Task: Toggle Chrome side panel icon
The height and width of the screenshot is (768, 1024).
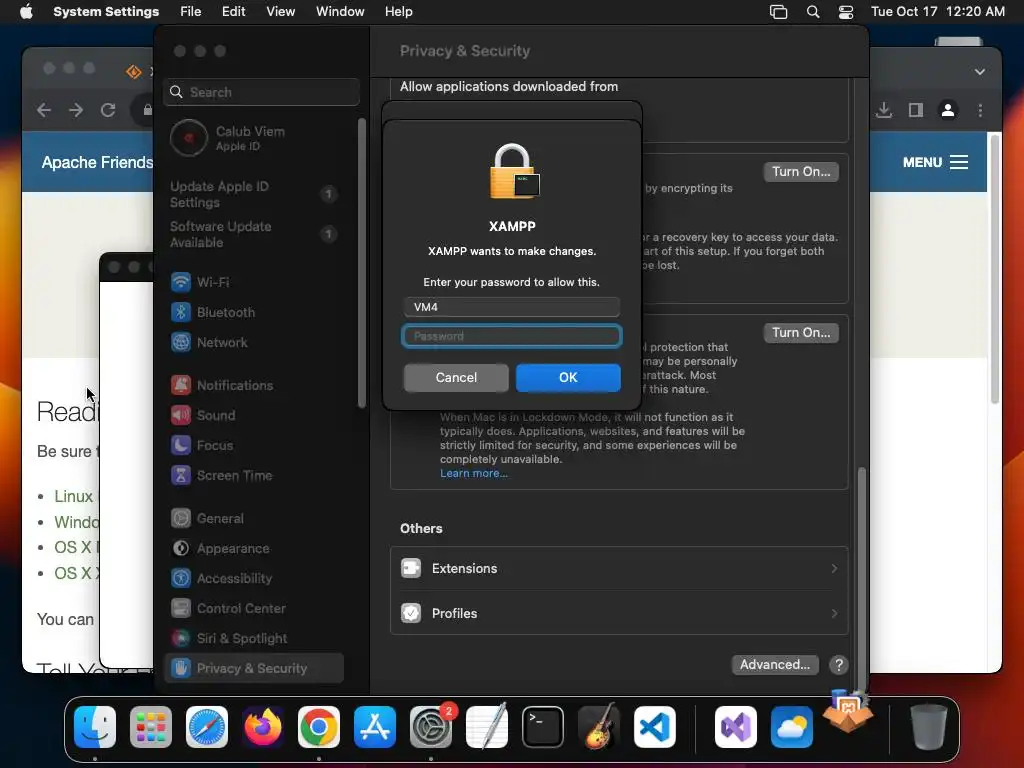Action: pyautogui.click(x=916, y=110)
